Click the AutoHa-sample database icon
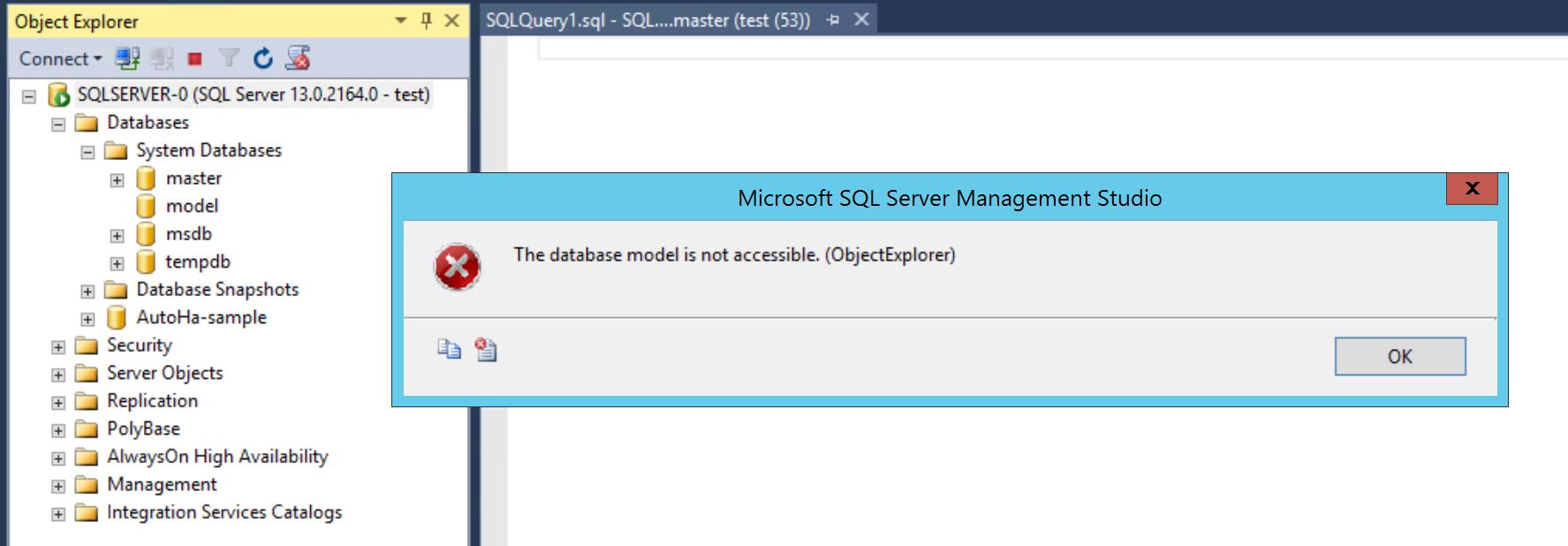Screen dimensions: 1568x546 [x=116, y=318]
